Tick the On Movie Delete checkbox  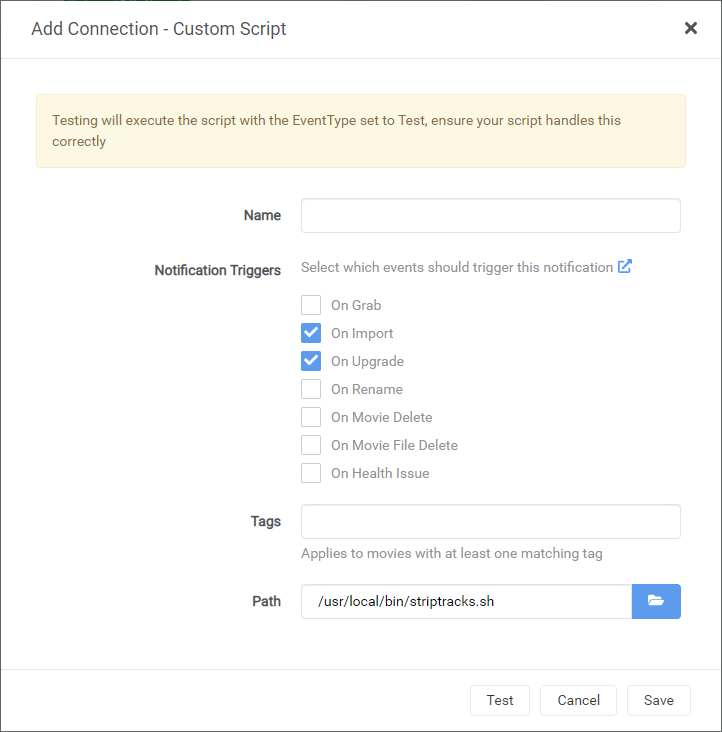point(311,417)
